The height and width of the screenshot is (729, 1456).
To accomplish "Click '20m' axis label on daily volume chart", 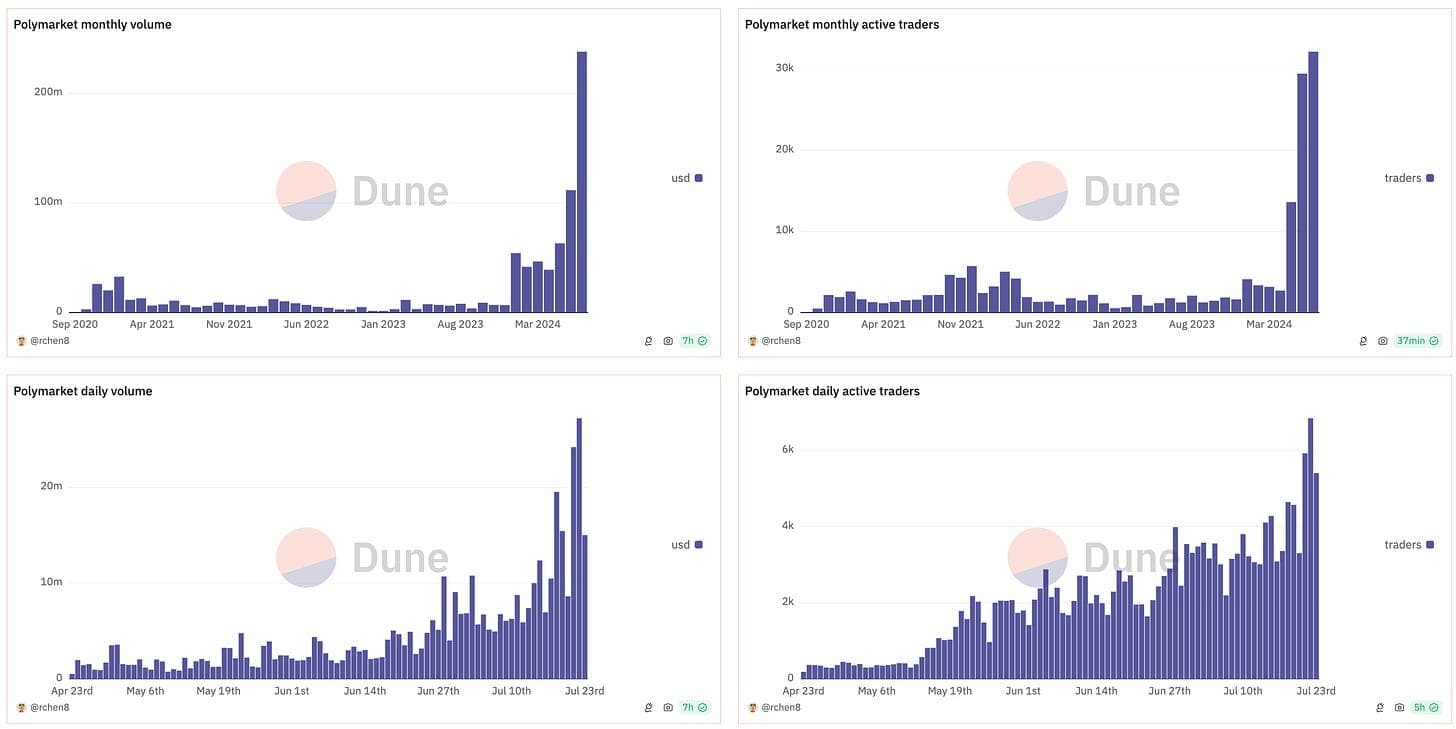I will 51,486.
